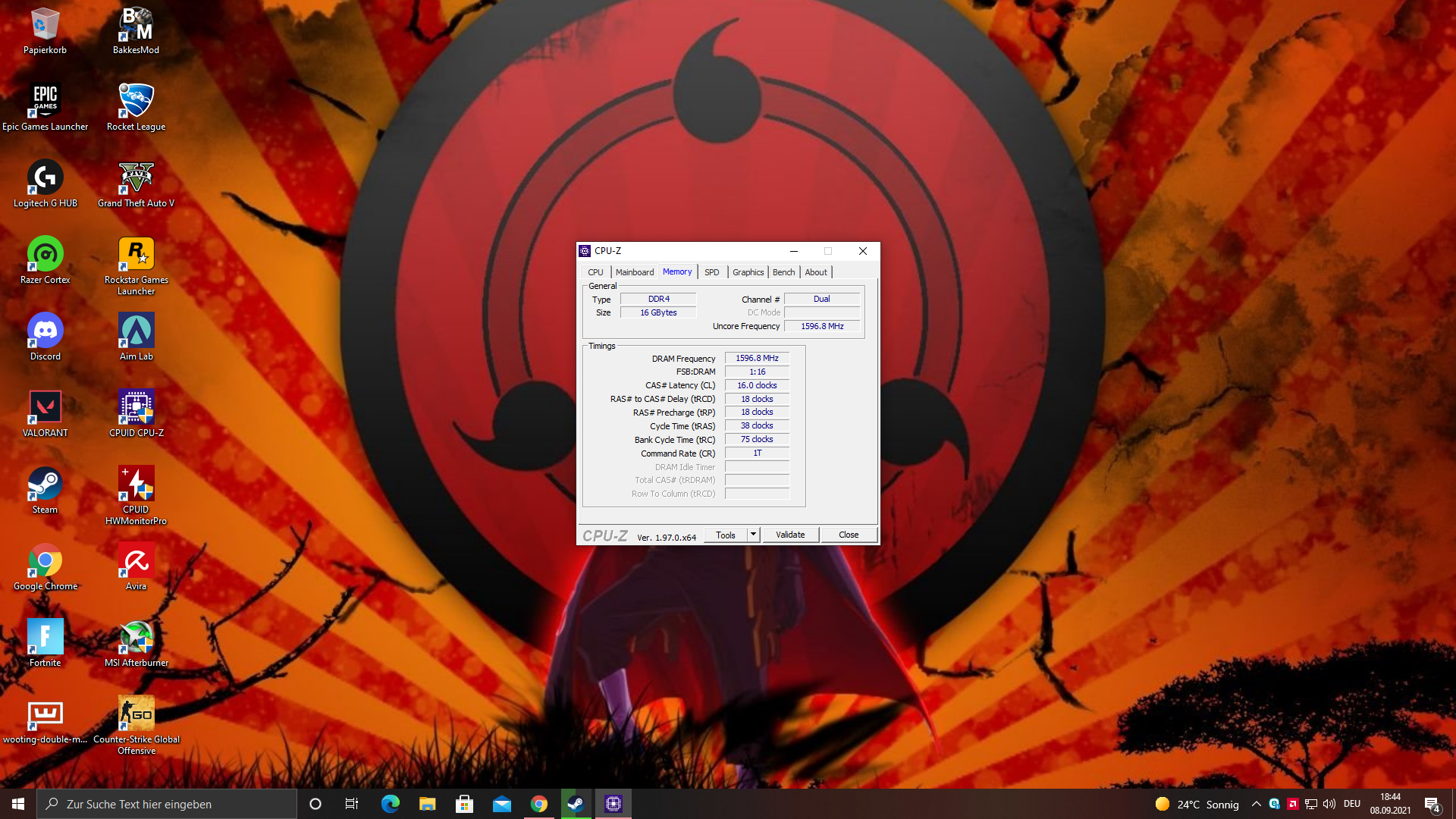The image size is (1456, 819).
Task: Open the Aim Lab desktop icon
Action: 136,331
